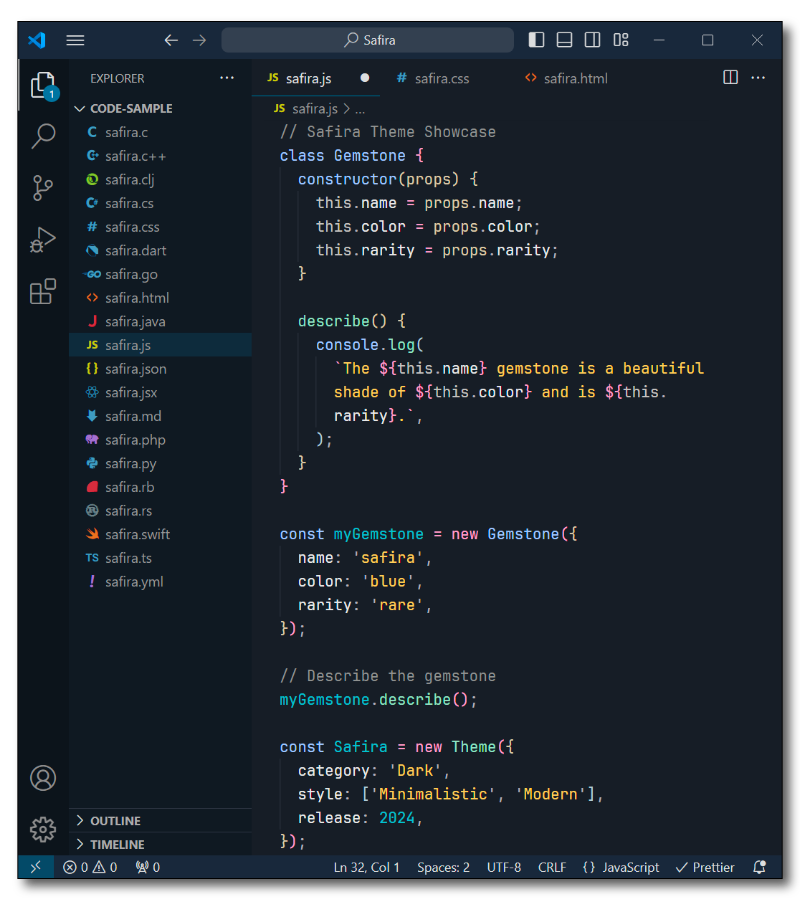Image resolution: width=800 pixels, height=900 pixels.
Task: Open the hamburger menu
Action: 75,40
